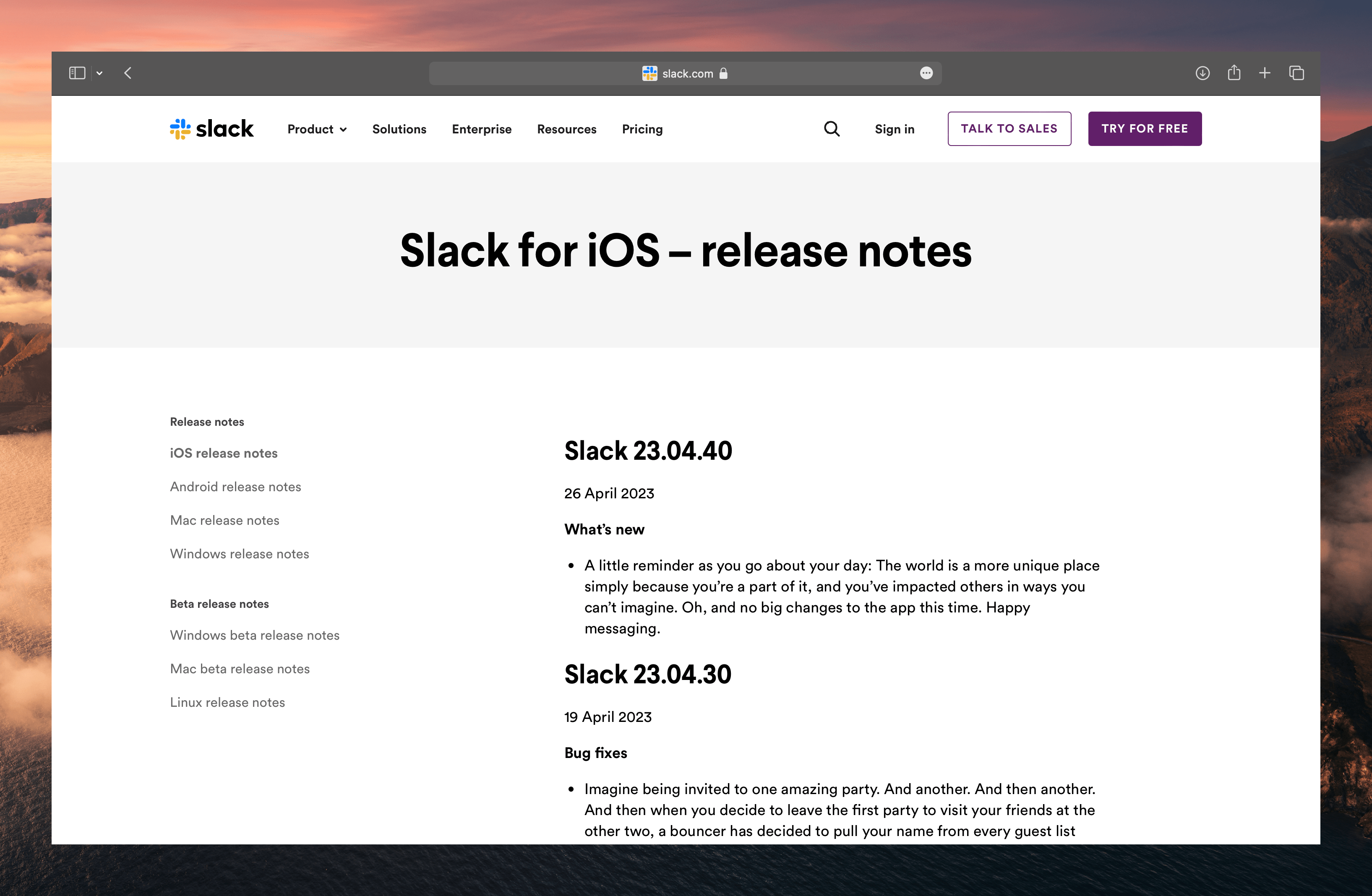Open Linux release notes link
This screenshot has height=896, width=1372.
227,702
